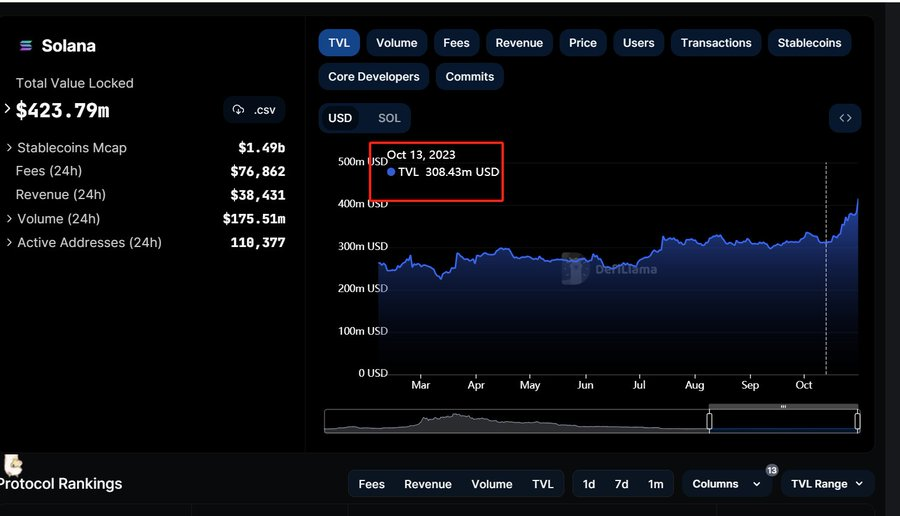Click the blue TVL legend dot in tooltip
Image resolution: width=900 pixels, height=516 pixels.
click(391, 172)
